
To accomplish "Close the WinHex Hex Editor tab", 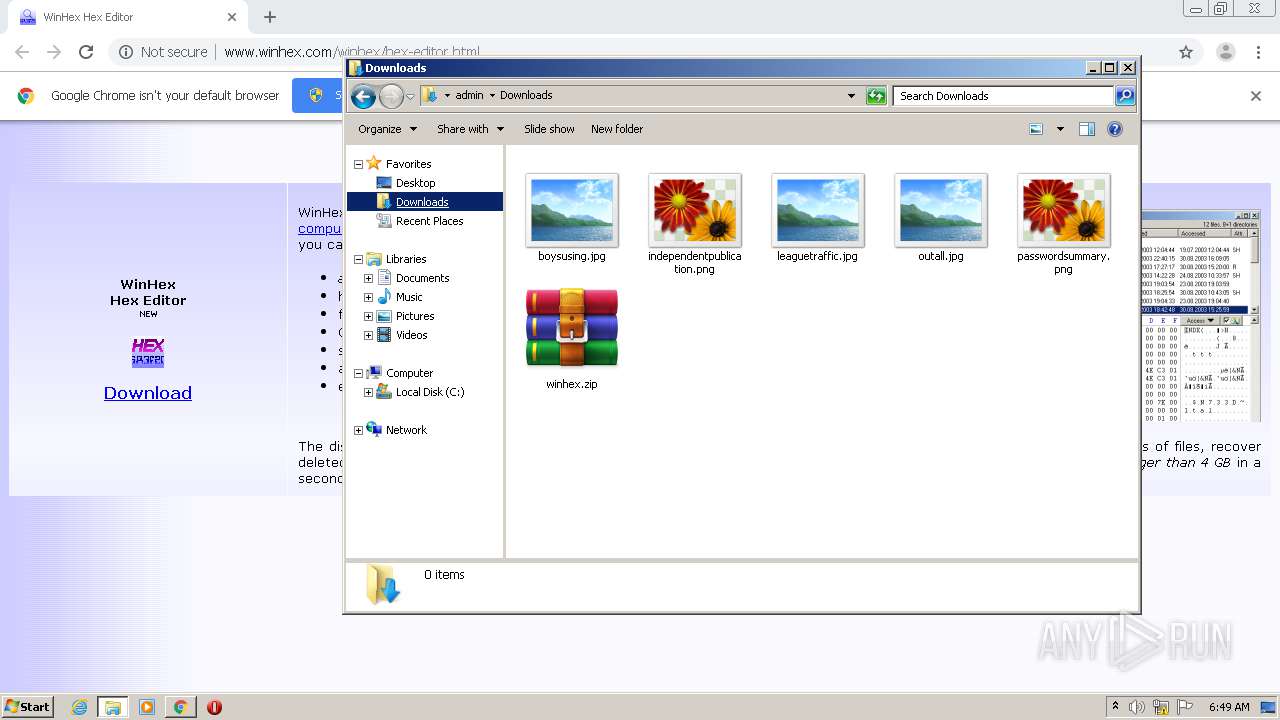I will point(232,17).
